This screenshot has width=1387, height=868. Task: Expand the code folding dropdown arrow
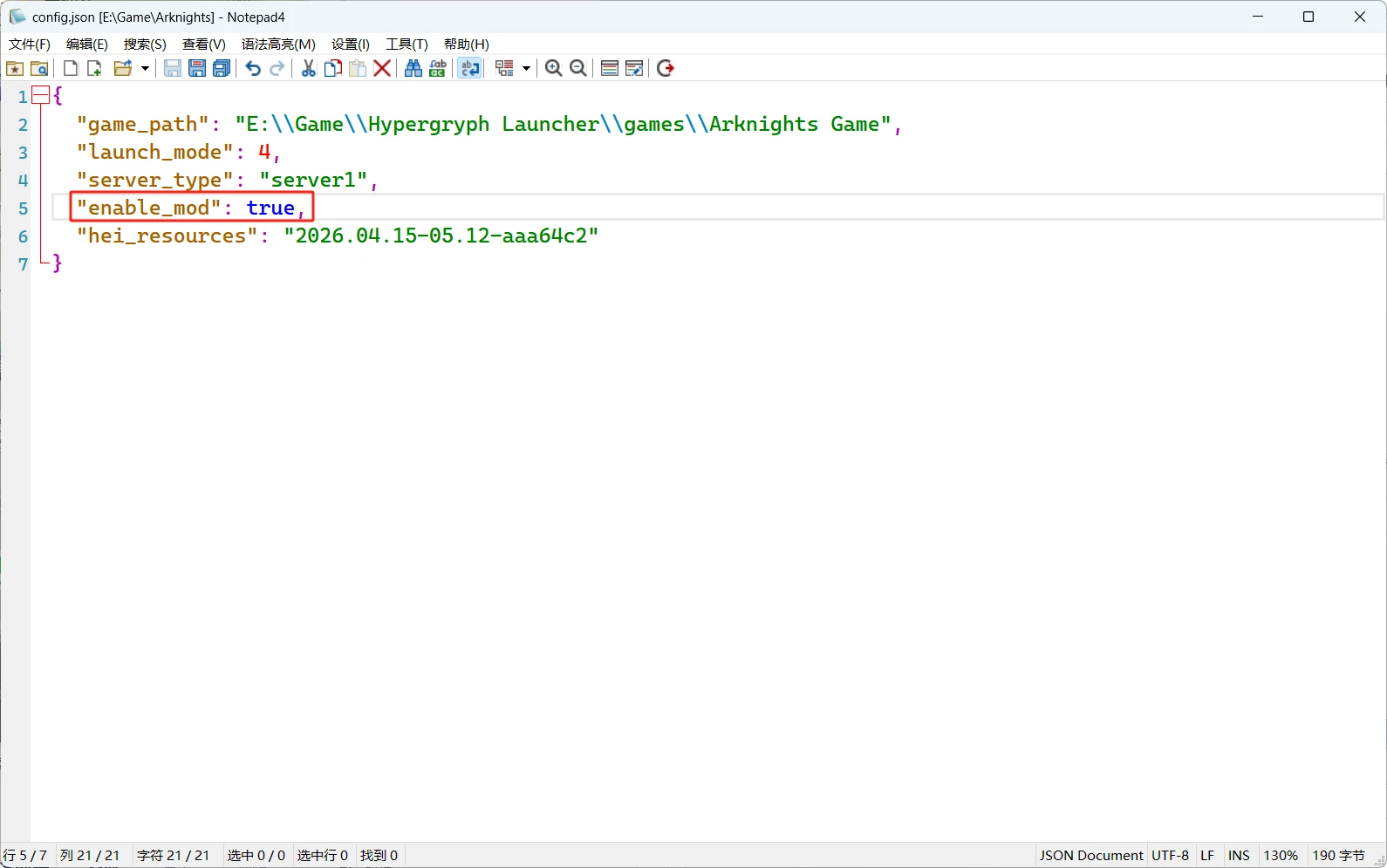click(x=526, y=68)
